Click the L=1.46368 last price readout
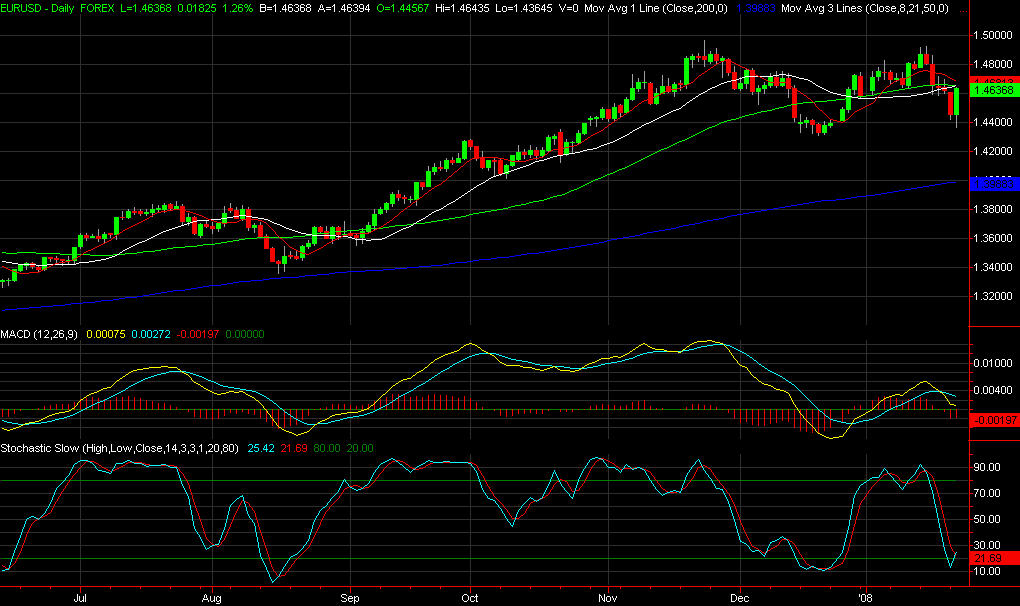This screenshot has height=606, width=1020. pos(146,8)
